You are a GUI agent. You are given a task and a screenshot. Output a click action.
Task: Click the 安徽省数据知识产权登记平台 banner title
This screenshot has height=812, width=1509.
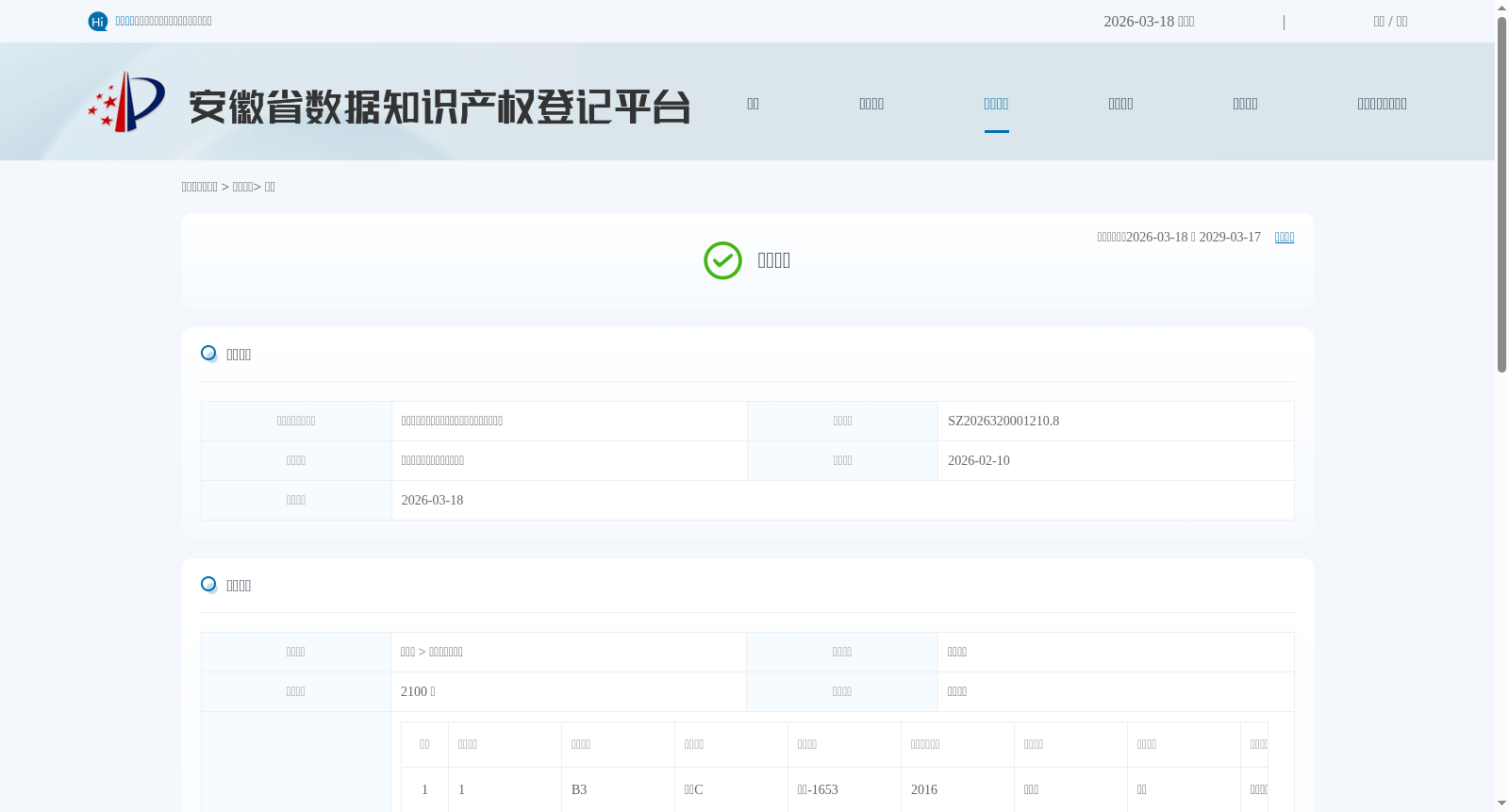coord(439,107)
